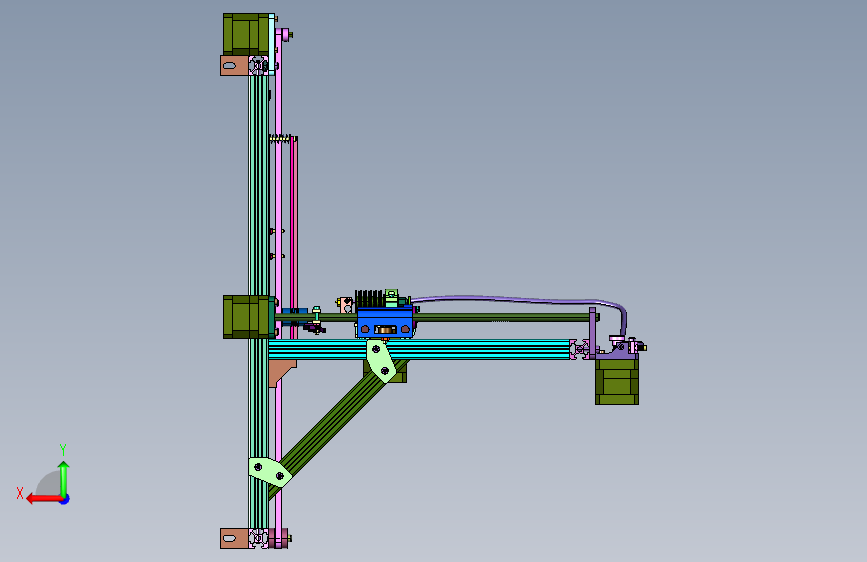Select the upper light green gusset plate near the carriage
Screen dimensions: 867x562
(x=381, y=361)
